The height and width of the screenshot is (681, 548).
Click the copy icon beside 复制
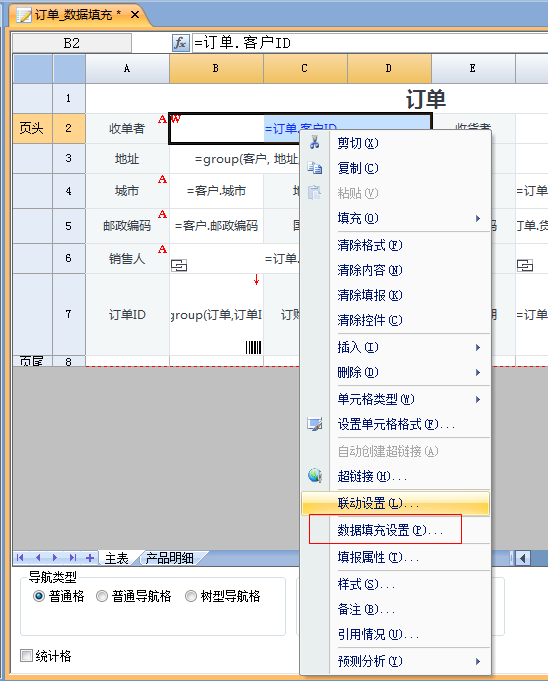pos(315,168)
